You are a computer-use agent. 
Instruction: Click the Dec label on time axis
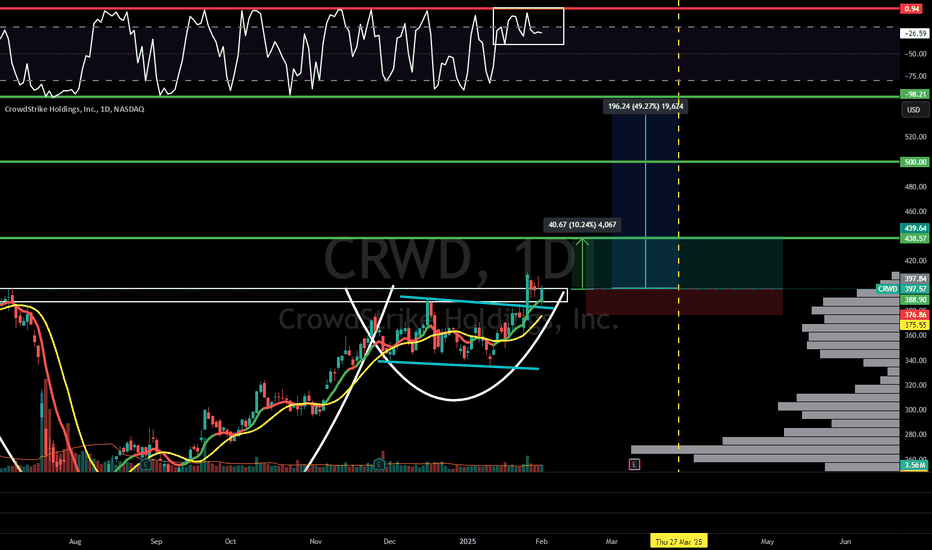(x=389, y=542)
